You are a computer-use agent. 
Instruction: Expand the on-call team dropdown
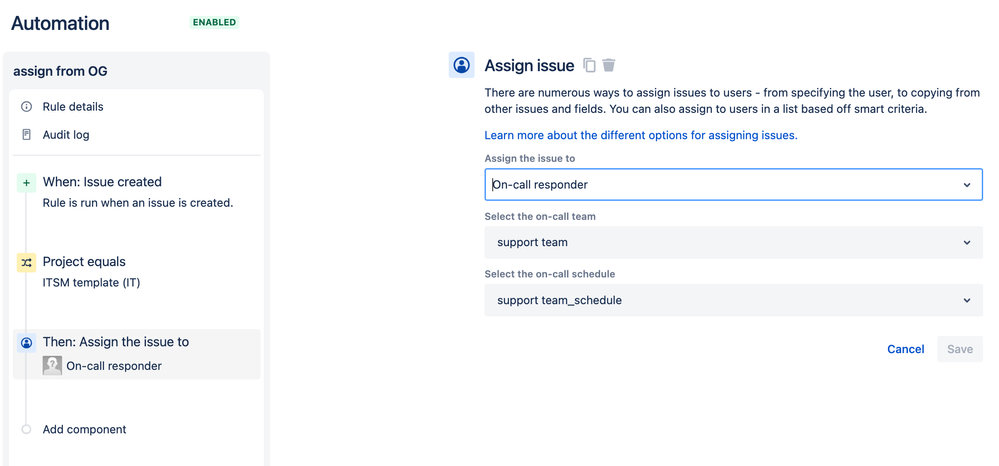pyautogui.click(x=733, y=242)
